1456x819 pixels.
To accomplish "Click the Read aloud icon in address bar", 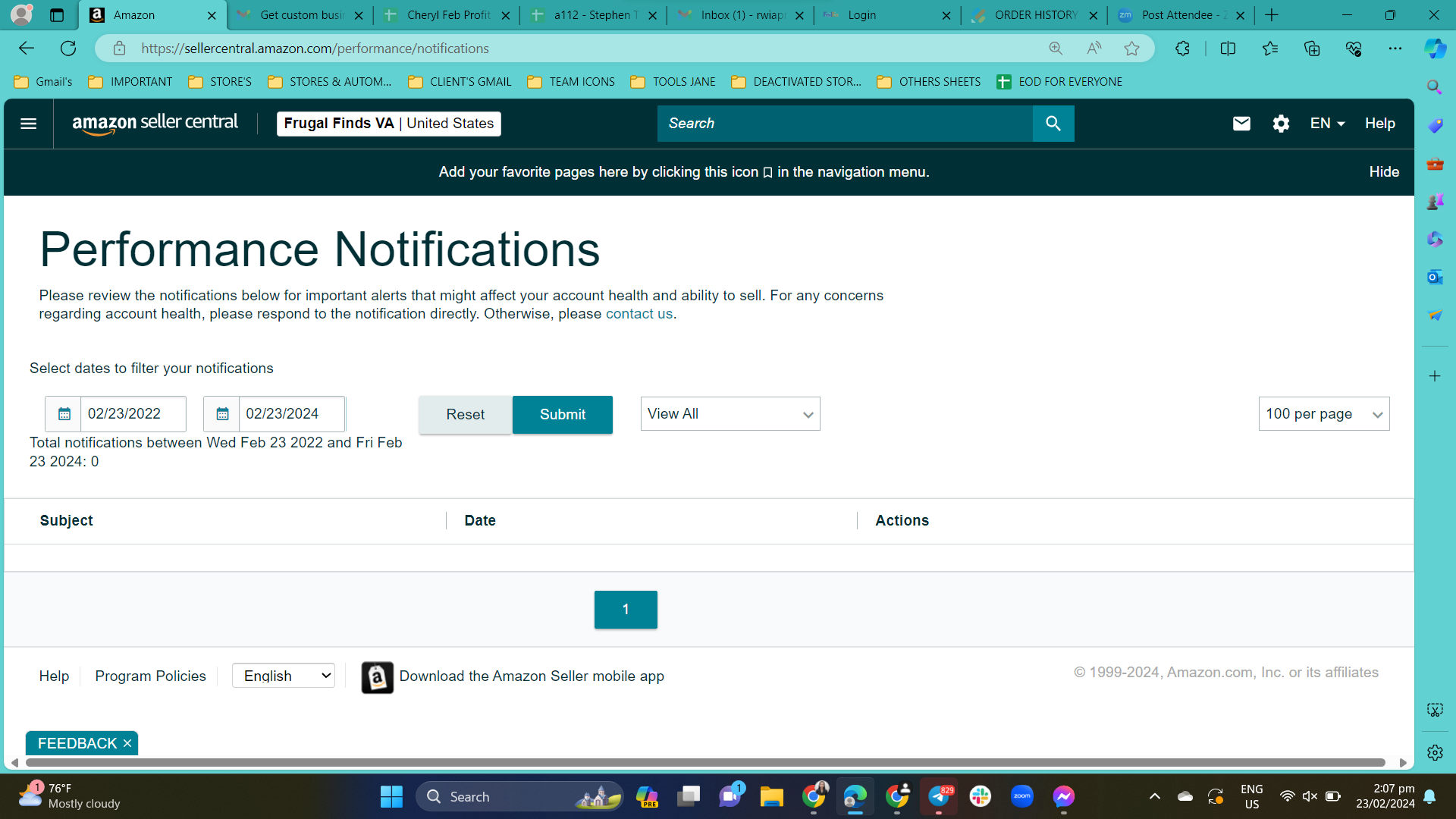I will coord(1094,49).
